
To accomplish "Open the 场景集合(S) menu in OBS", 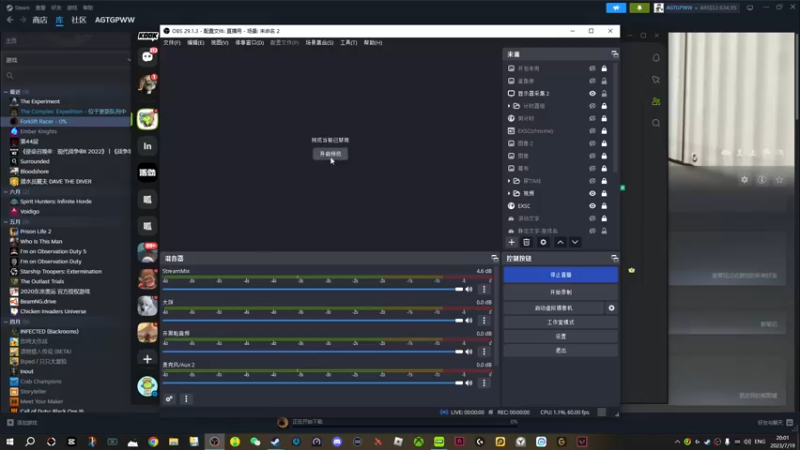I will click(319, 42).
